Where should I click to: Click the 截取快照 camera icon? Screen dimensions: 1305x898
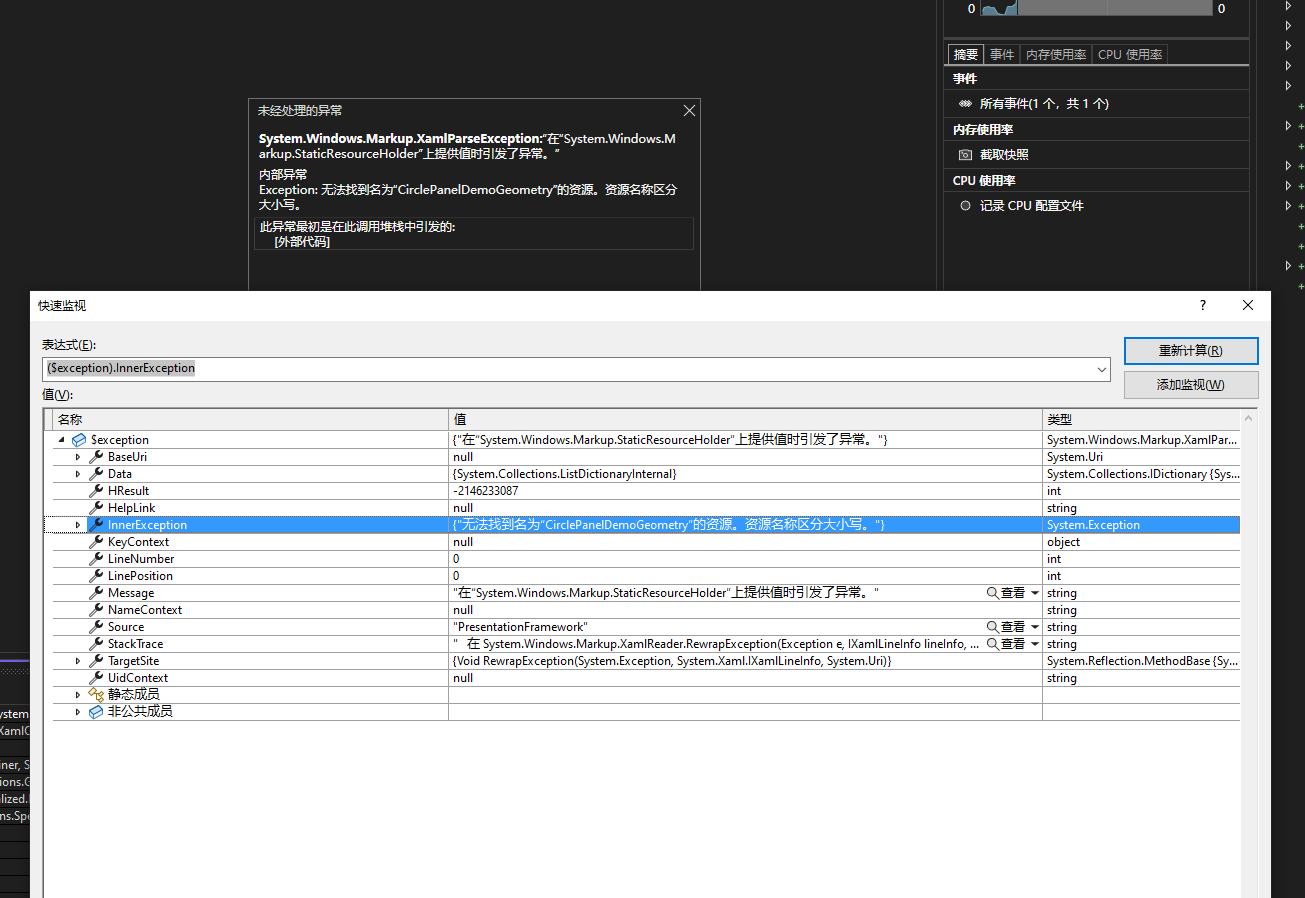966,154
